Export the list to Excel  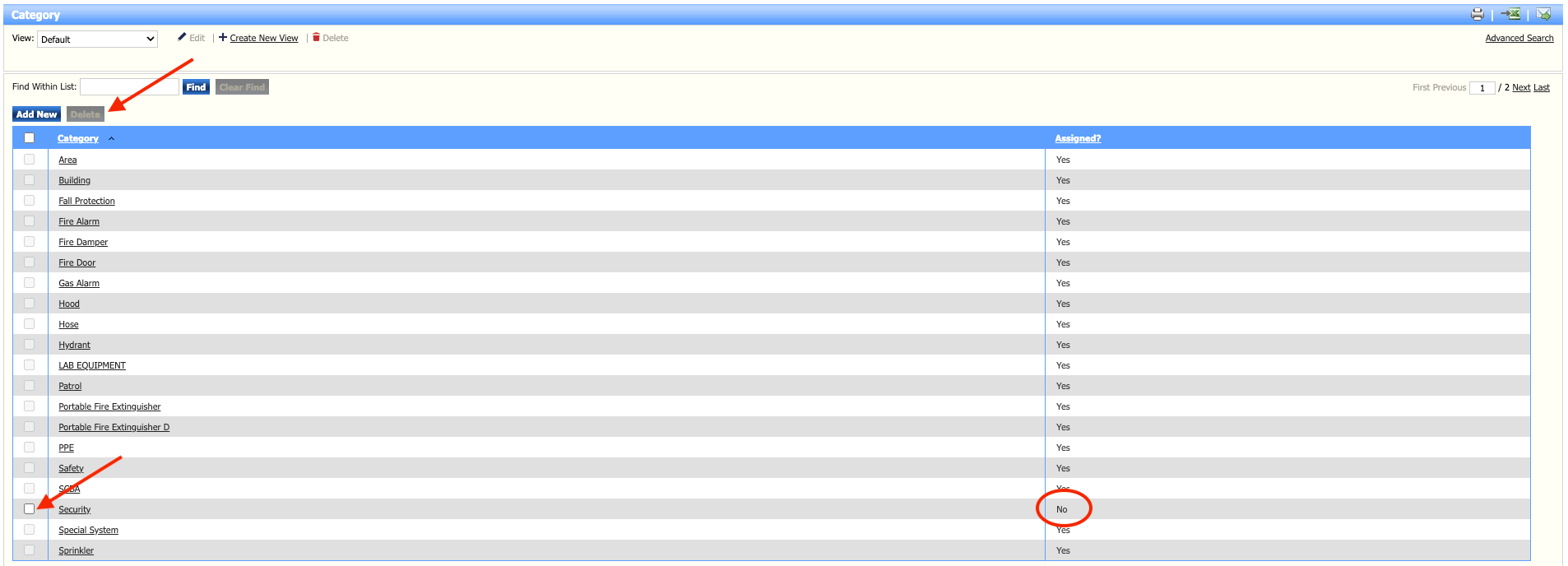tap(1510, 14)
